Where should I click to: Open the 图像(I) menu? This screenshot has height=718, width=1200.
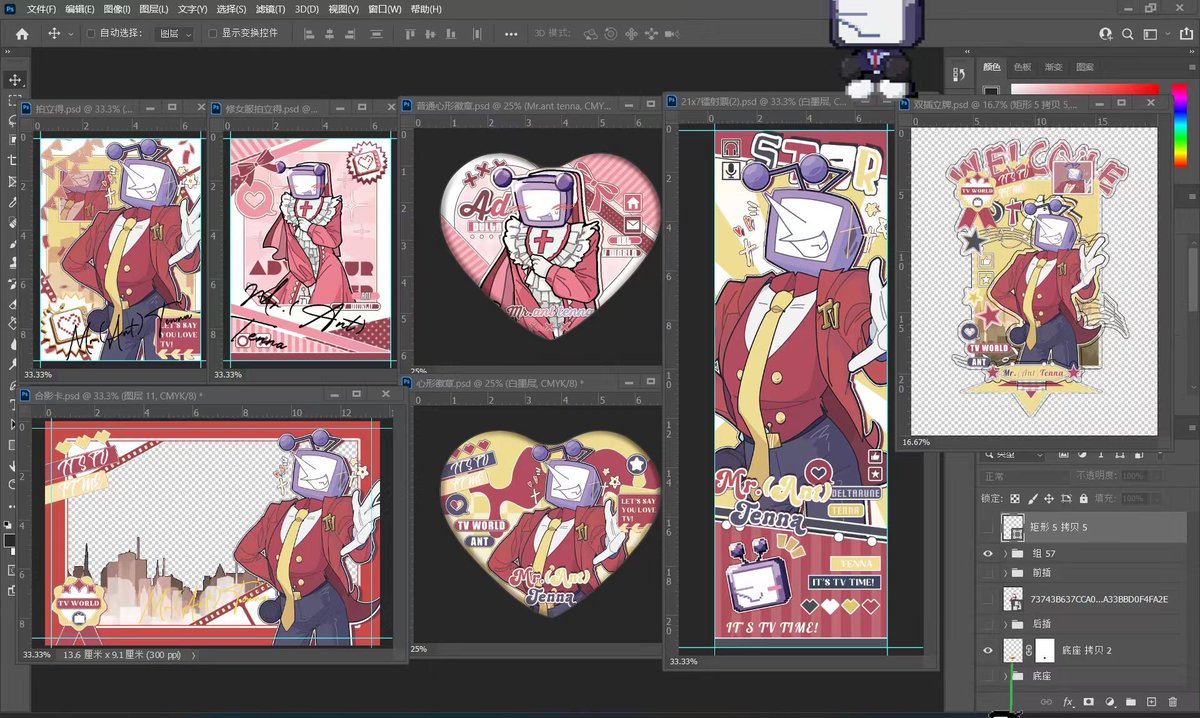(115, 9)
